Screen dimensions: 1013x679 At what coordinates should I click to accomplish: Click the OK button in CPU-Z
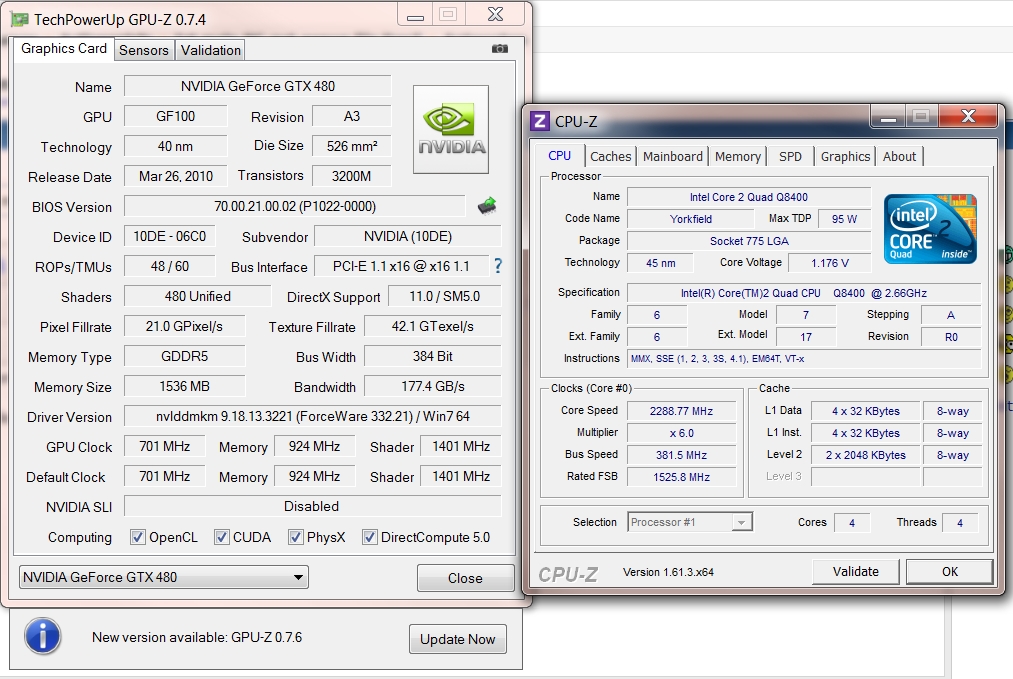[950, 571]
